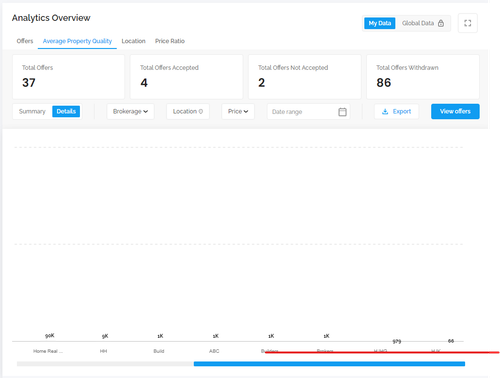The image size is (500, 378).
Task: Click the 'Analytics Overview' heading
Action: coord(51,18)
